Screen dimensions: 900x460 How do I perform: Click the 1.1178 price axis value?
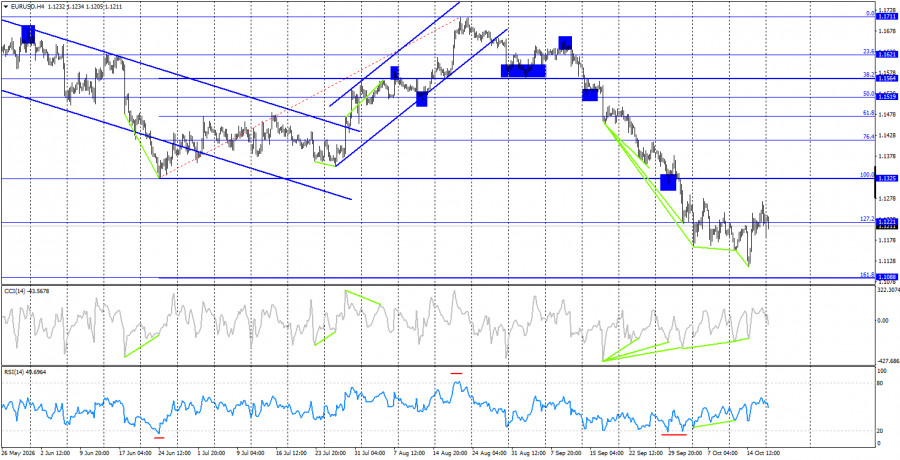(886, 240)
